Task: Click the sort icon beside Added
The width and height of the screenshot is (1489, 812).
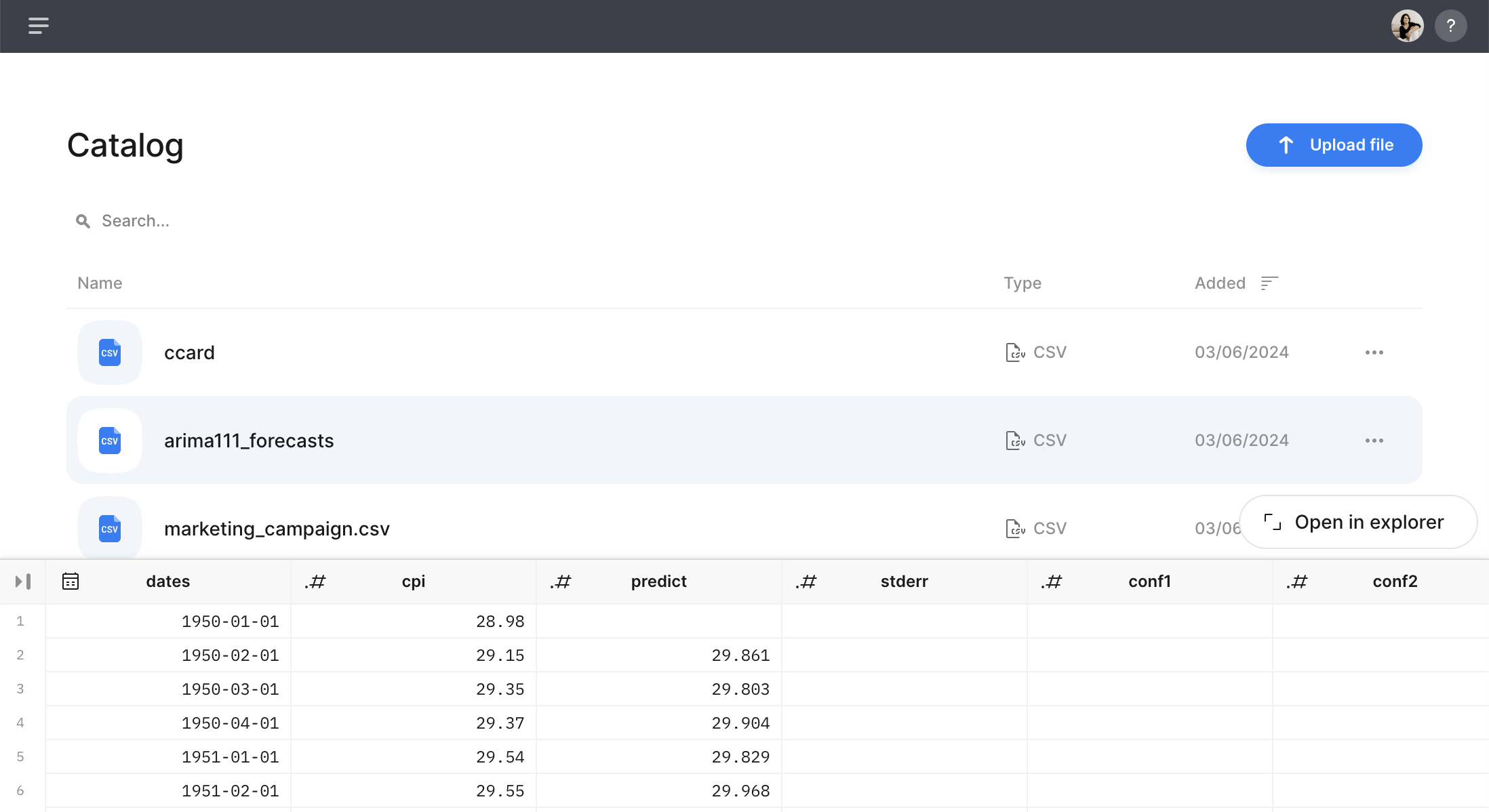Action: click(x=1269, y=283)
